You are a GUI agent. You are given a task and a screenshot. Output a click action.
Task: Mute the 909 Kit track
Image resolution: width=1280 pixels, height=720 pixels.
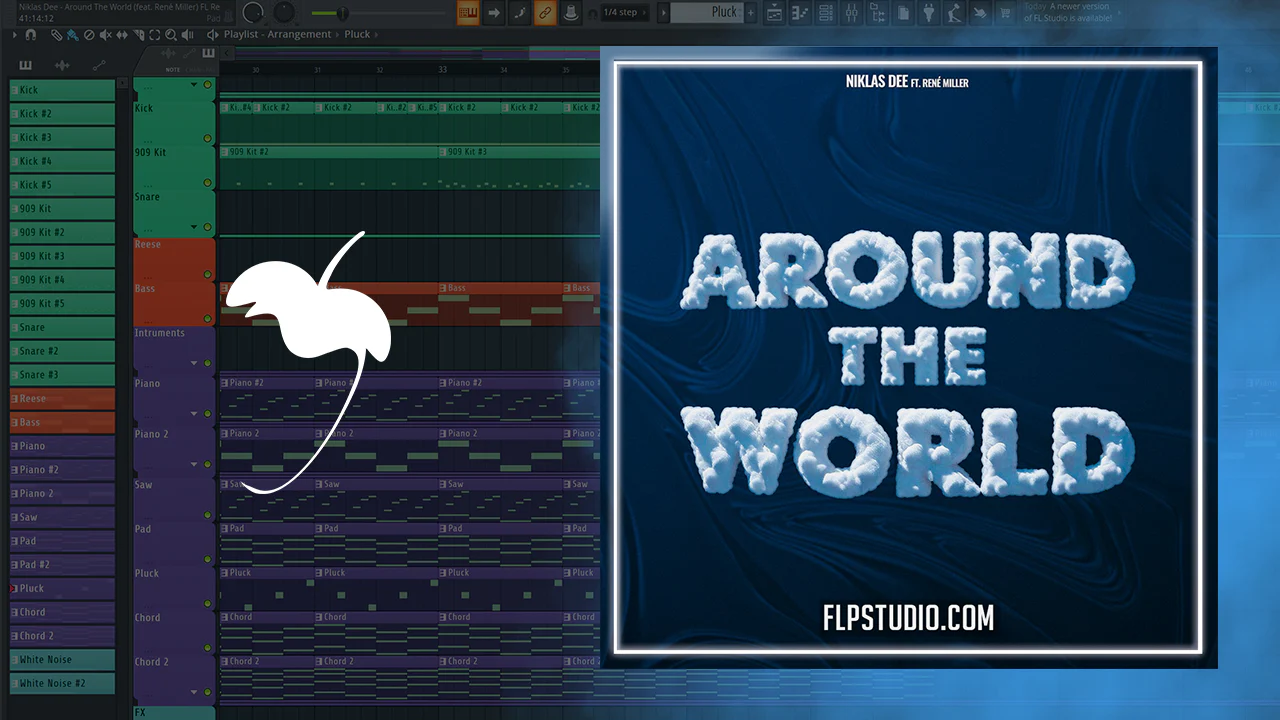click(207, 183)
